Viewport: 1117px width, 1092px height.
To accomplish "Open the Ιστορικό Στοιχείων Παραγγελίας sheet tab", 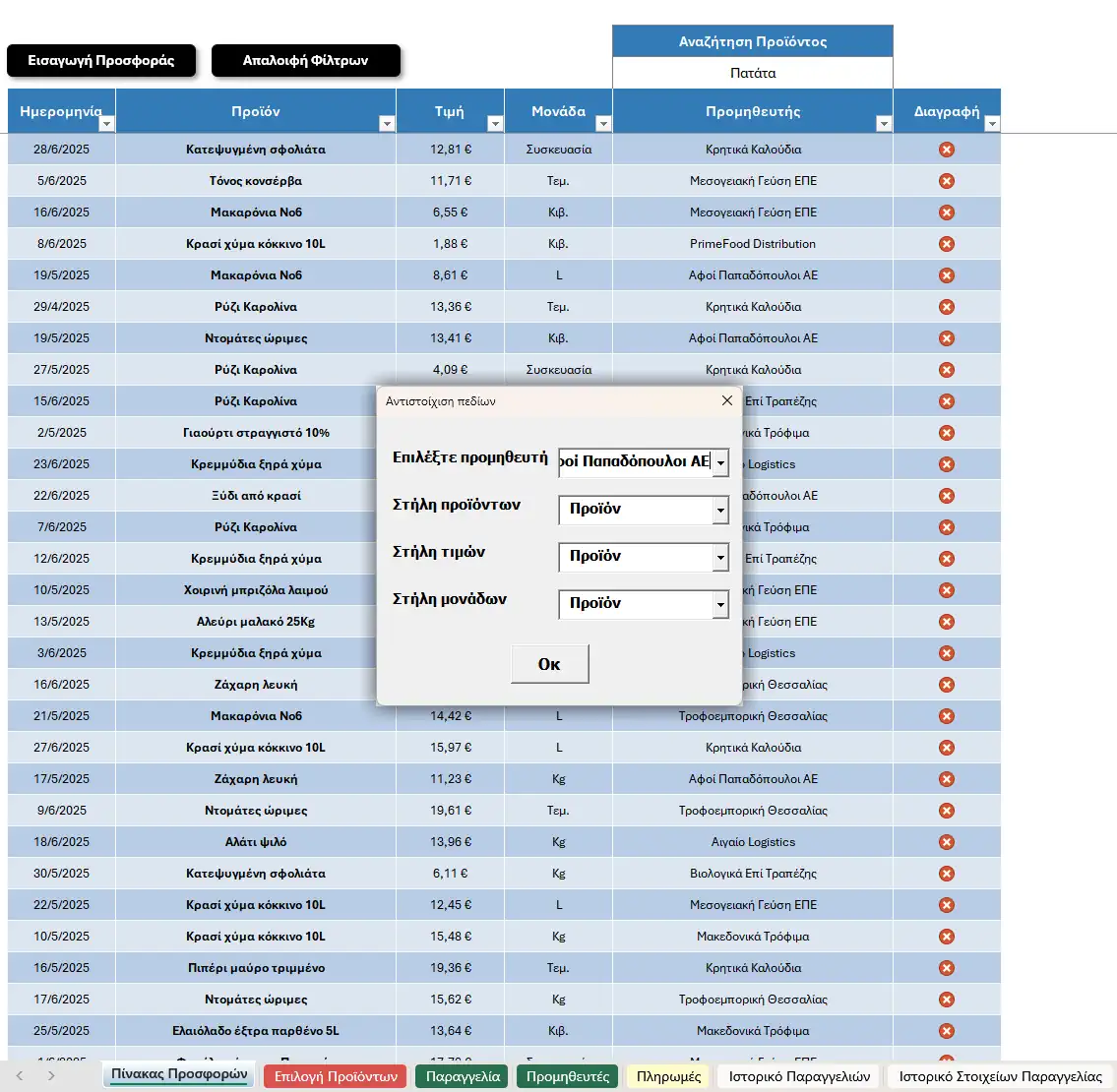I will (x=1000, y=1076).
